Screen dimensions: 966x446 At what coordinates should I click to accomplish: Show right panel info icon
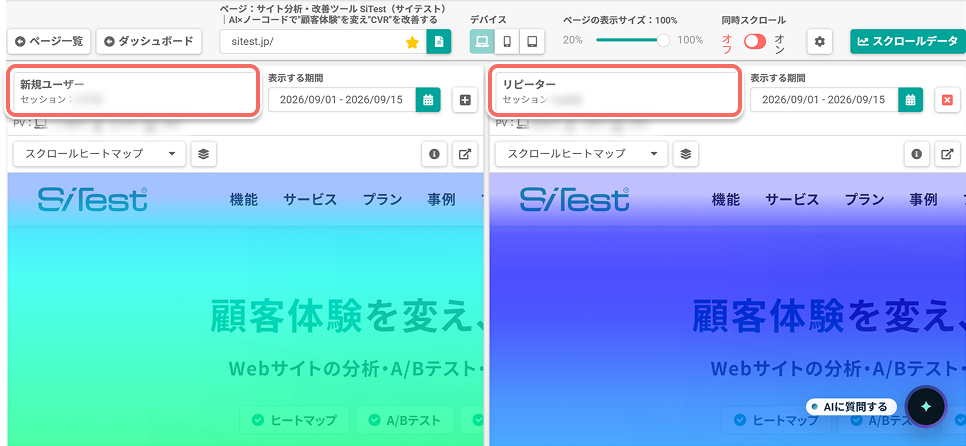pos(917,153)
